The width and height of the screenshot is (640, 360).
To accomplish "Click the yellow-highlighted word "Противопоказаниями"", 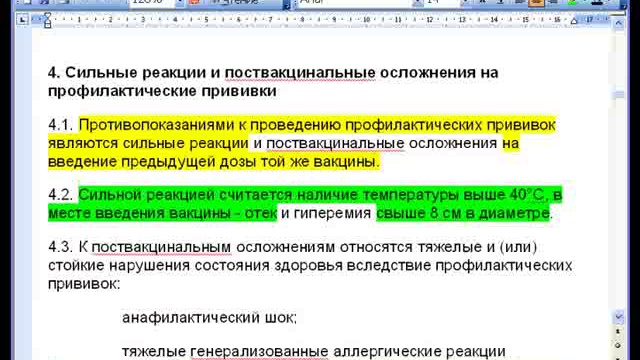I will (157, 124).
